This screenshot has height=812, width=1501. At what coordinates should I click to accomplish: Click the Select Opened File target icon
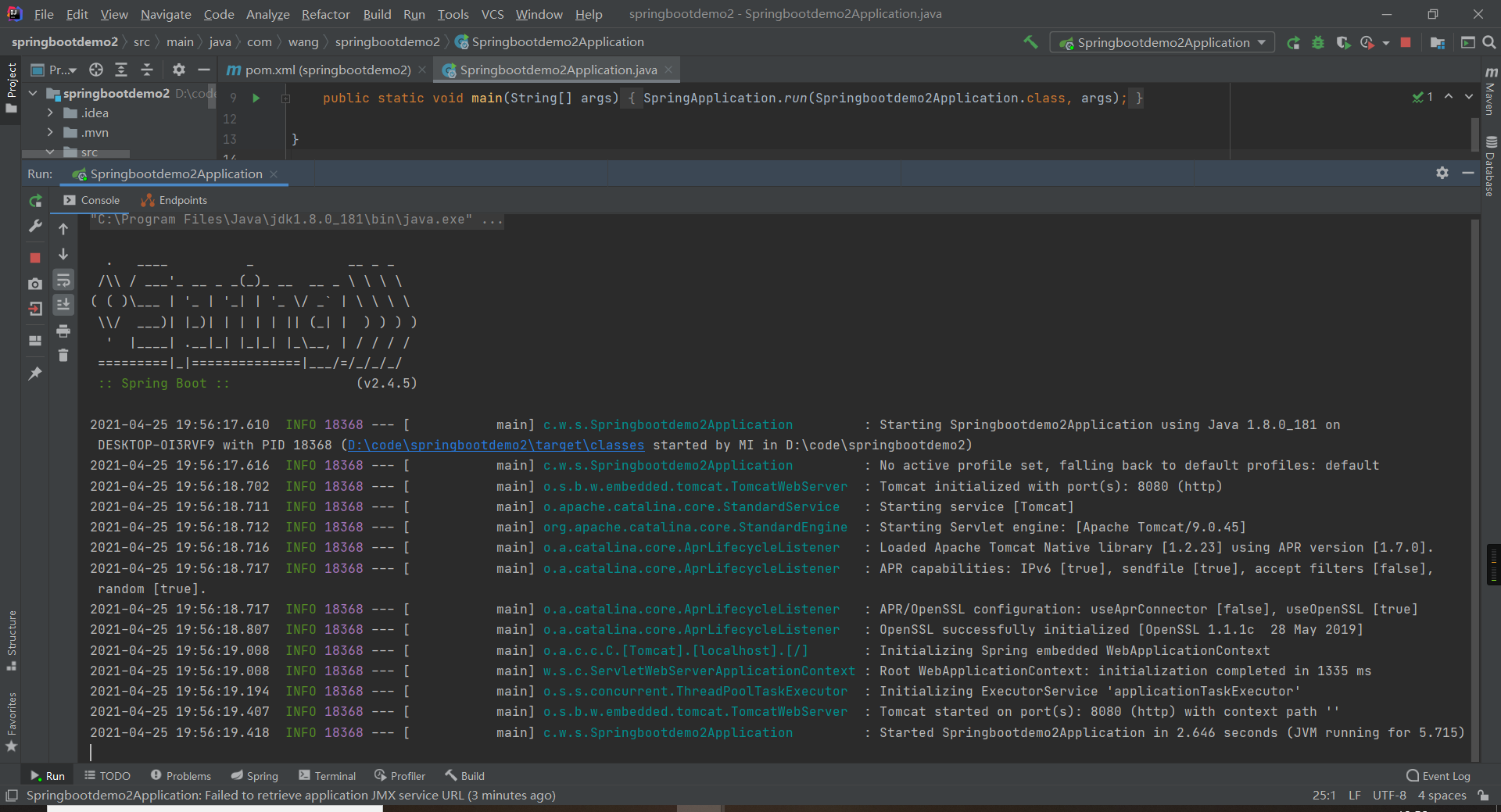click(96, 70)
